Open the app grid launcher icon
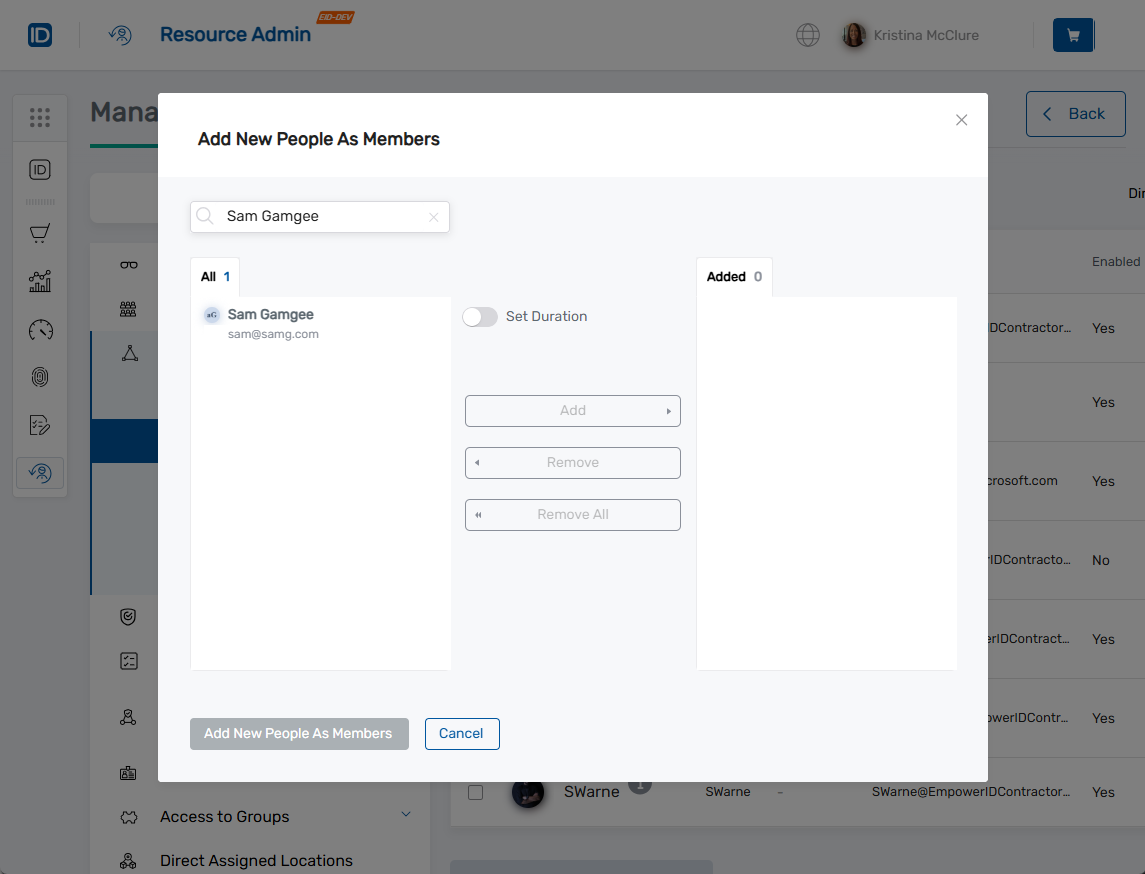 [40, 117]
